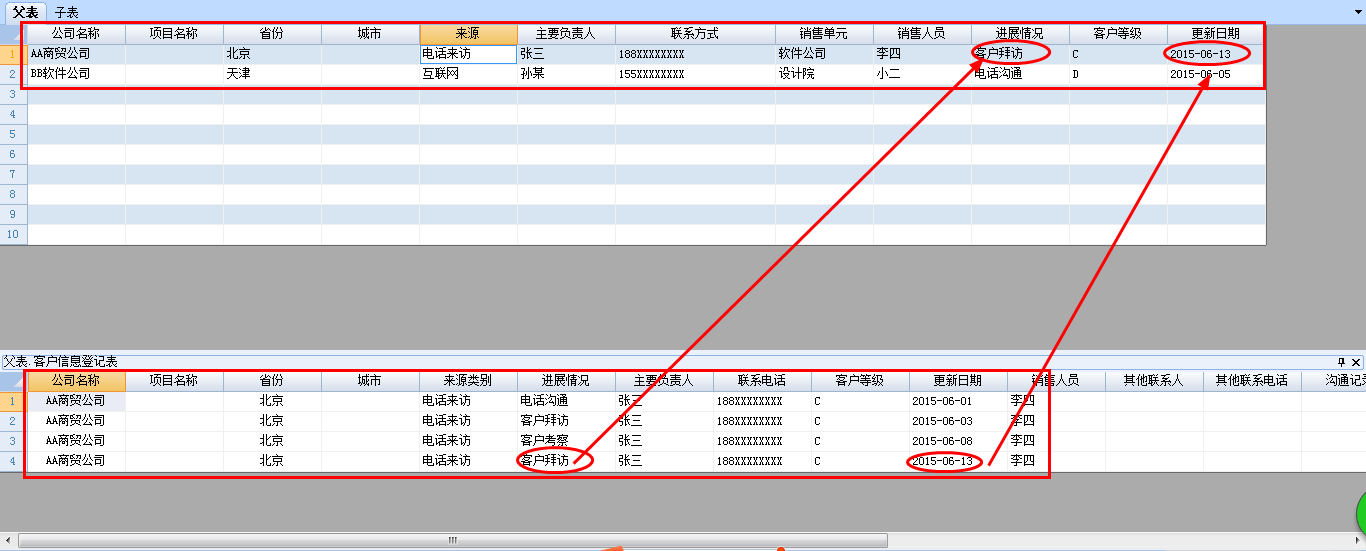
Task: Select the 其他联系电话 column header
Action: [x=1252, y=381]
